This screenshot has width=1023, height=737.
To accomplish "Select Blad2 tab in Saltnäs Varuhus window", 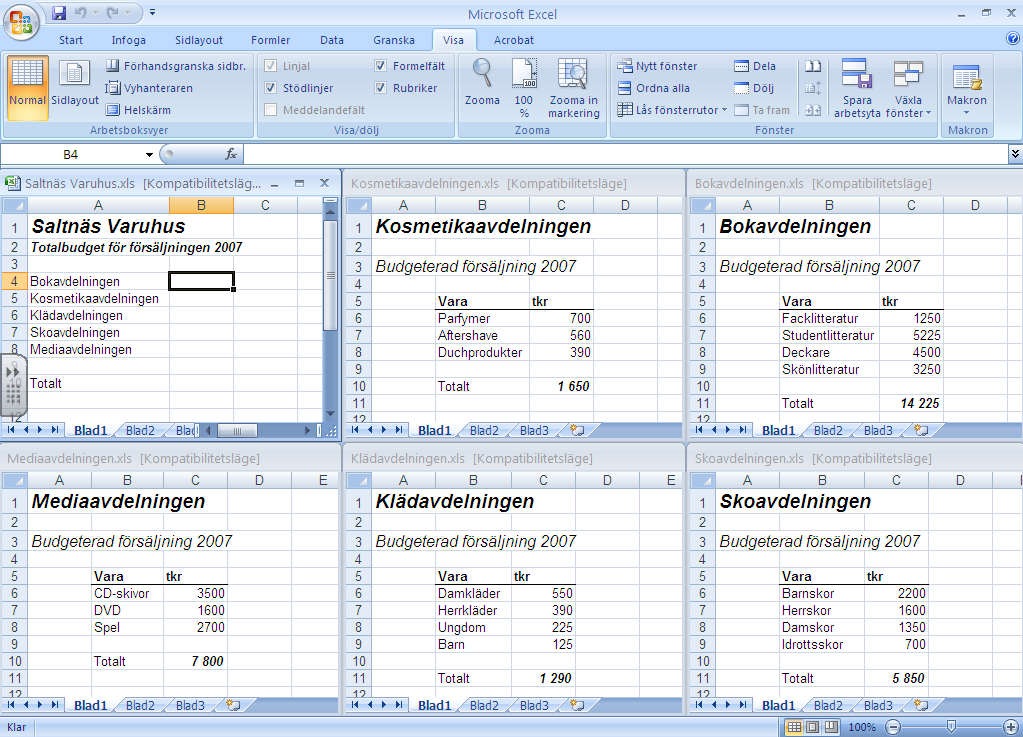I will (x=140, y=430).
